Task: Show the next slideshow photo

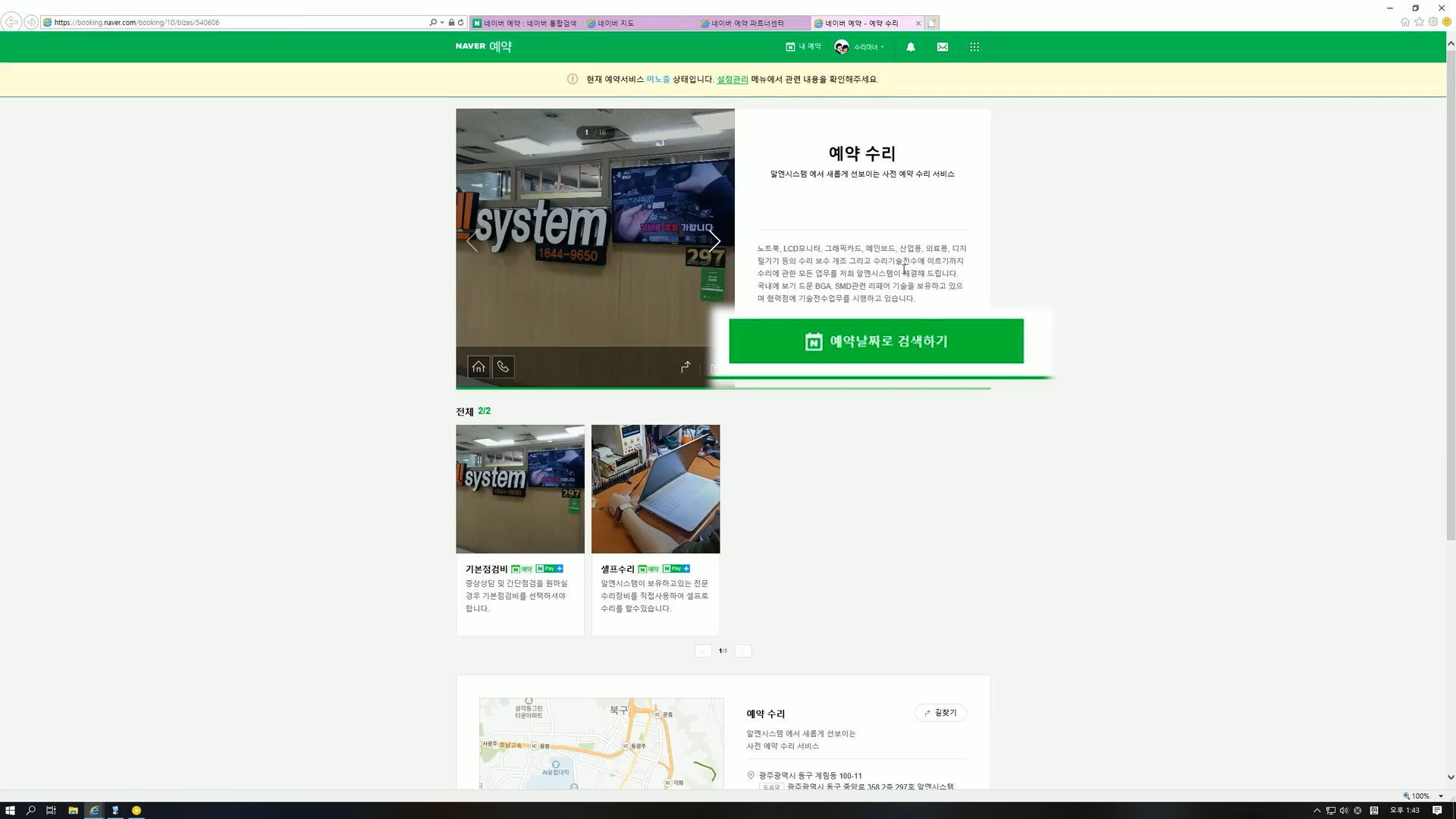Action: pyautogui.click(x=714, y=242)
